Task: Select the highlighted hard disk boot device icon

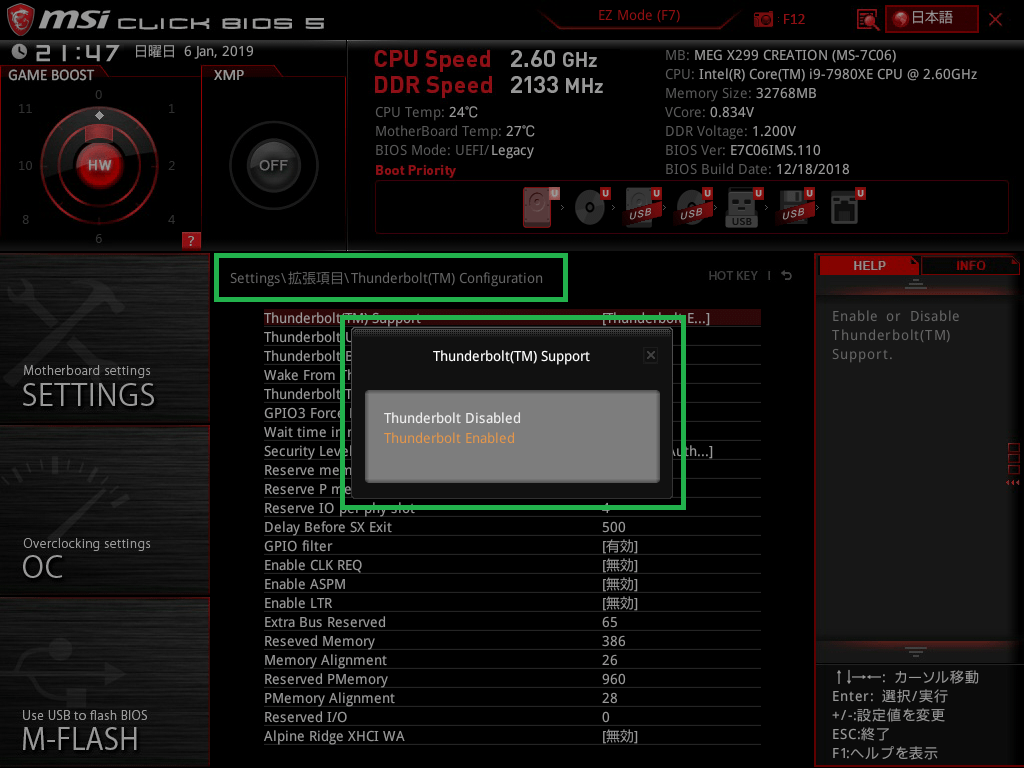Action: [539, 207]
